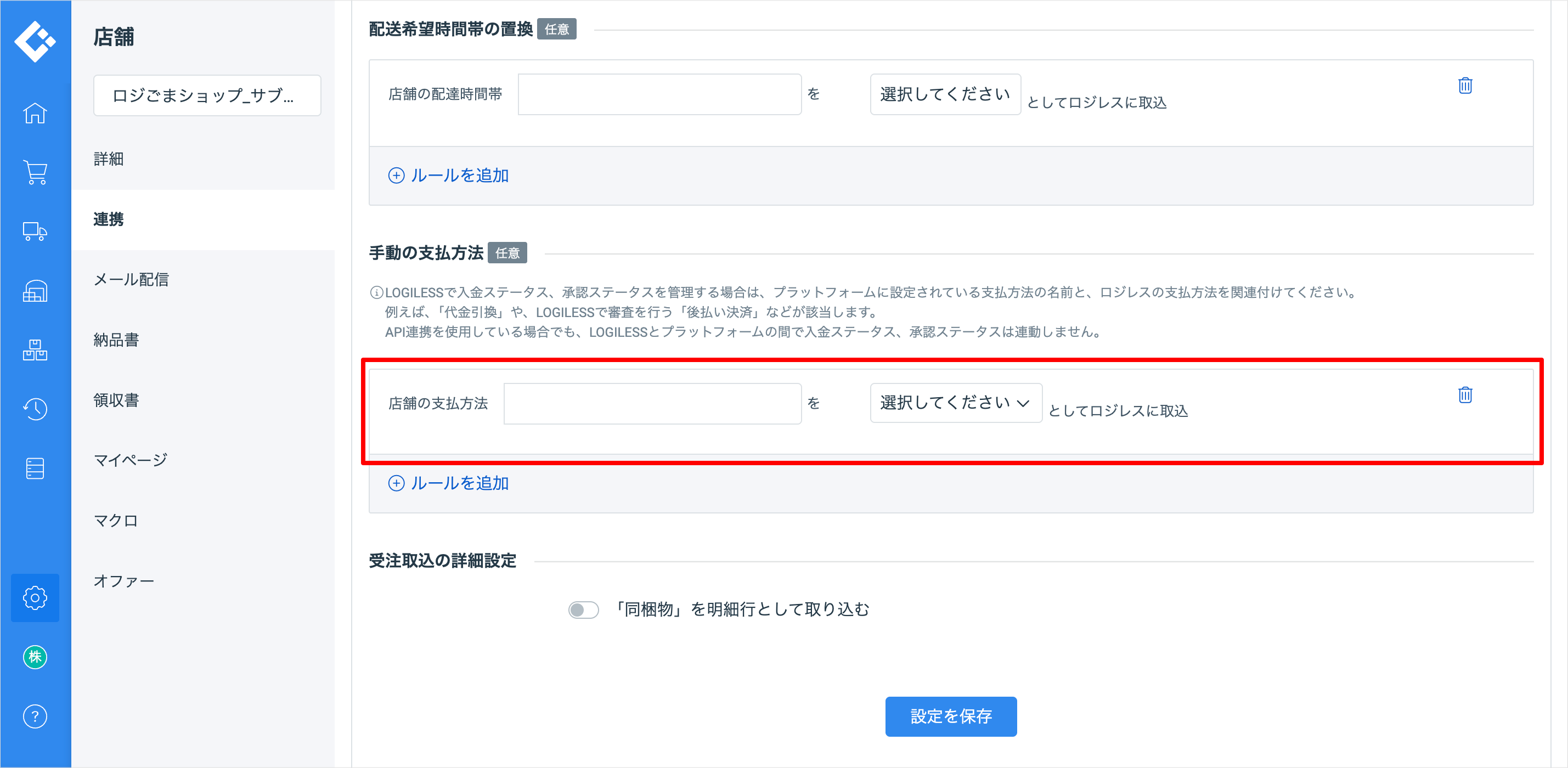This screenshot has height=768, width=1568.
Task: Open the payment method 選択してください dropdown
Action: click(x=955, y=403)
